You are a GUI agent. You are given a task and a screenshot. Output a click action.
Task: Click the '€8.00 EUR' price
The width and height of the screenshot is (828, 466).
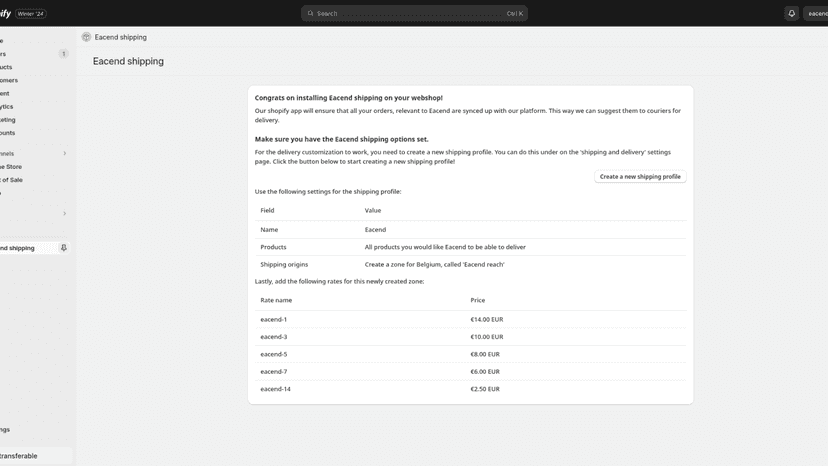485,355
